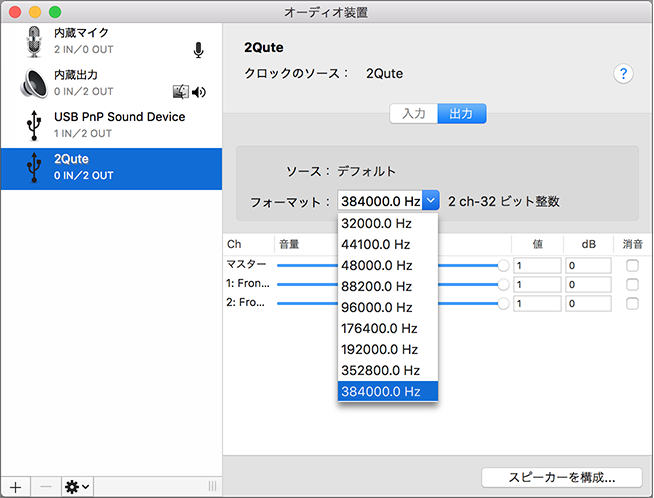Click the 2: Front value field
The height and width of the screenshot is (498, 654).
click(x=537, y=304)
